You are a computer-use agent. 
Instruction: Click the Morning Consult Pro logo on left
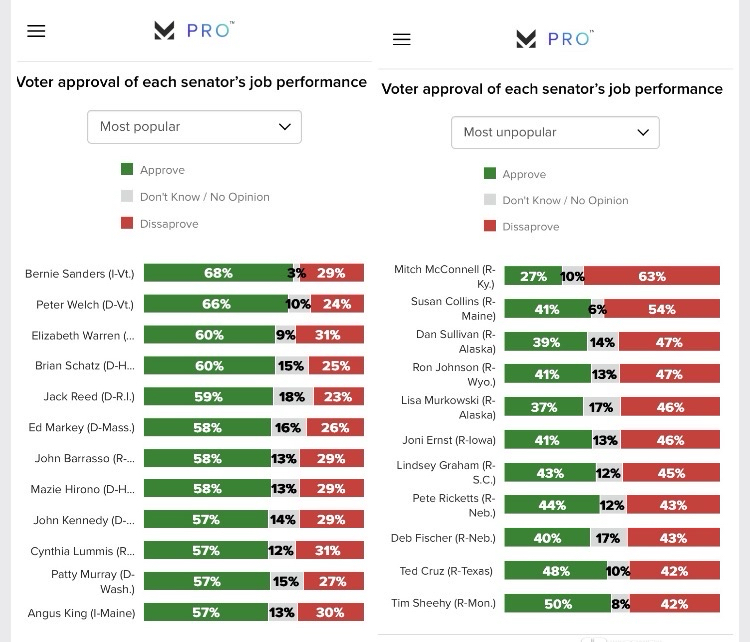pyautogui.click(x=193, y=31)
